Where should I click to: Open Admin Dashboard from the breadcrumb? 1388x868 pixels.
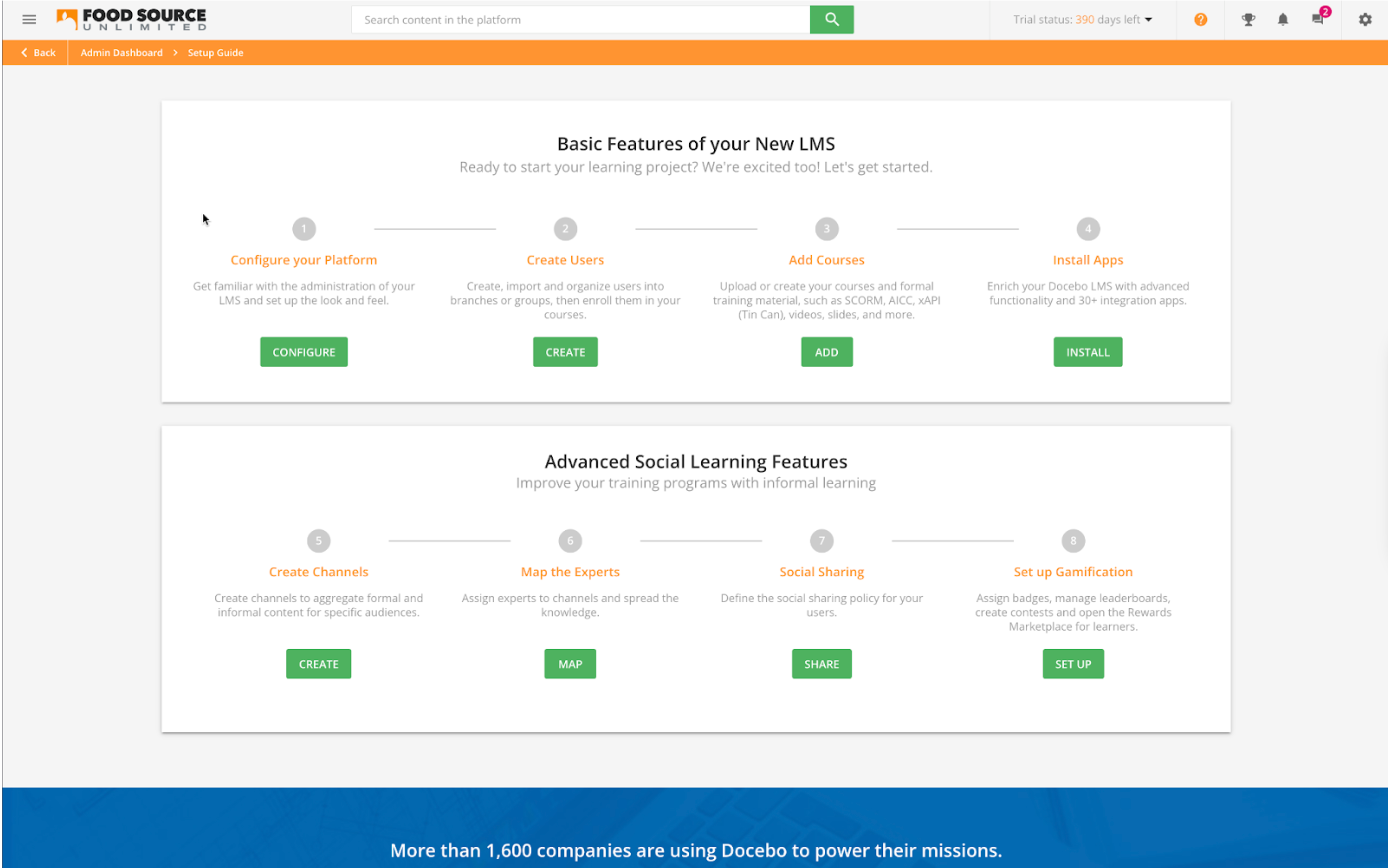(121, 52)
